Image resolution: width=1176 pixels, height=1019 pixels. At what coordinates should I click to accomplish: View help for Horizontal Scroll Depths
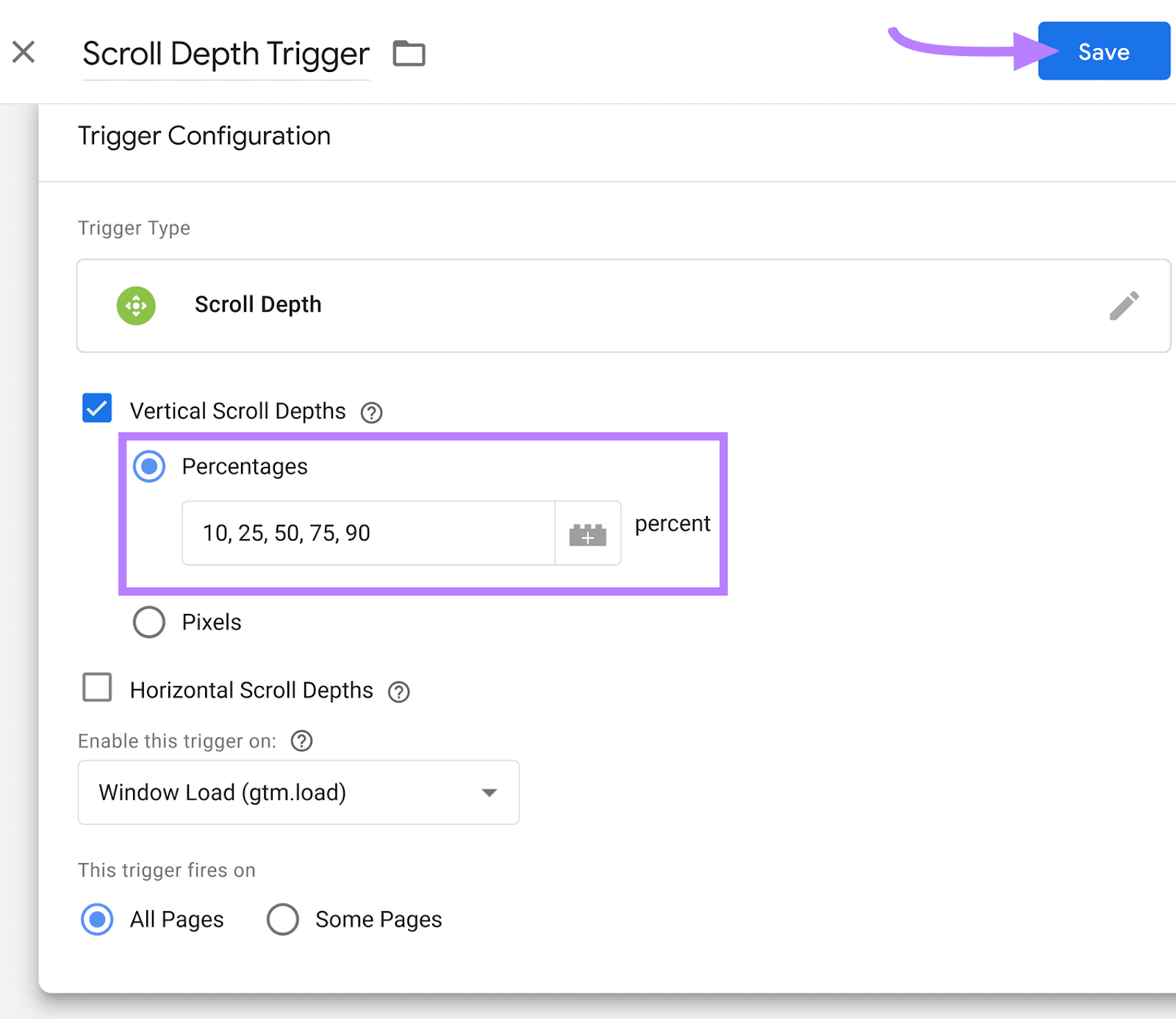pyautogui.click(x=398, y=691)
